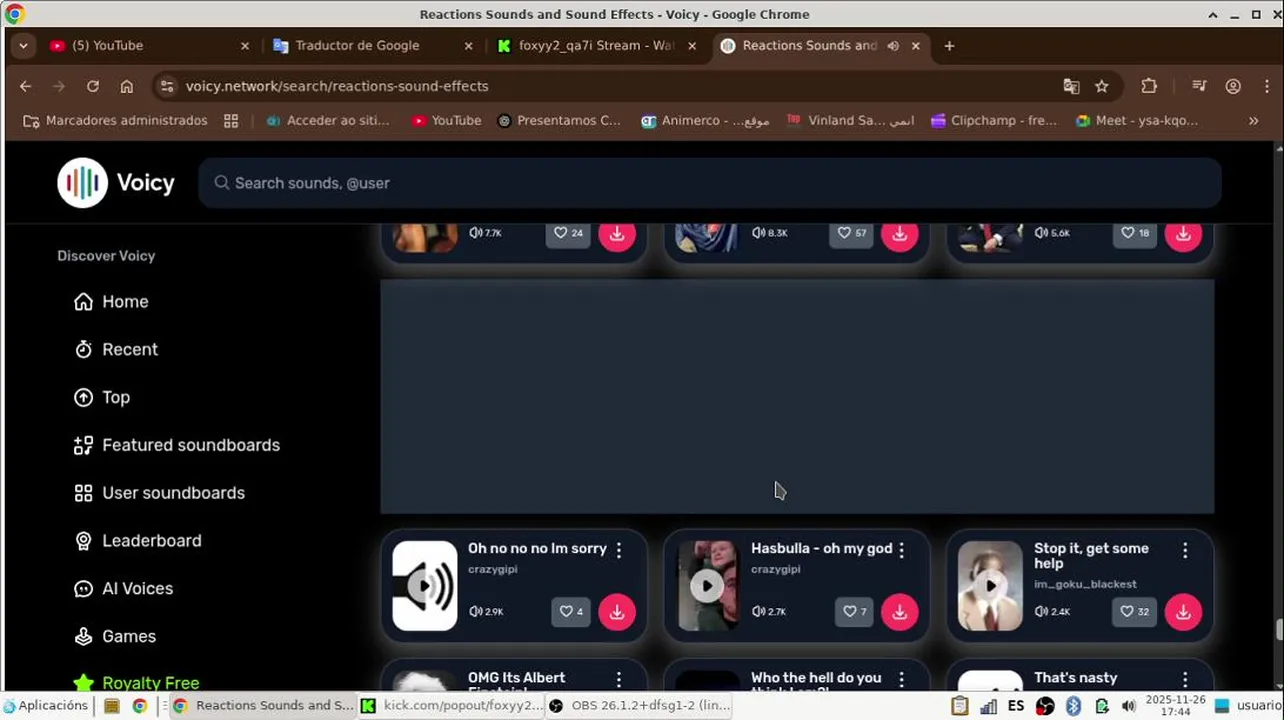Like the sound with 18 likes
Screen dimensions: 1284x720
(1135, 233)
